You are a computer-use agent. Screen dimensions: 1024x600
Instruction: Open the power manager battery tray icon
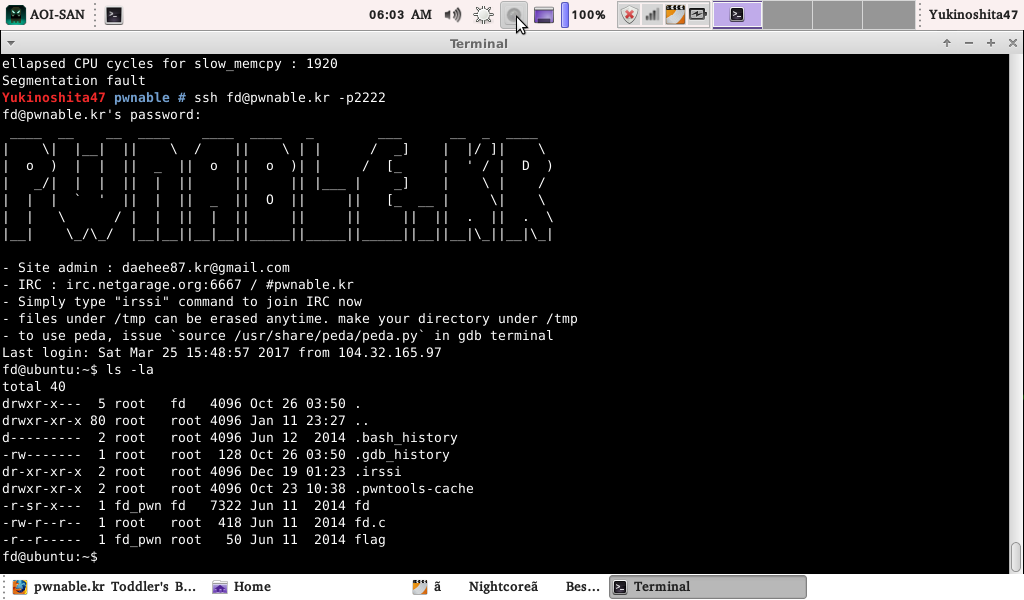(x=698, y=14)
